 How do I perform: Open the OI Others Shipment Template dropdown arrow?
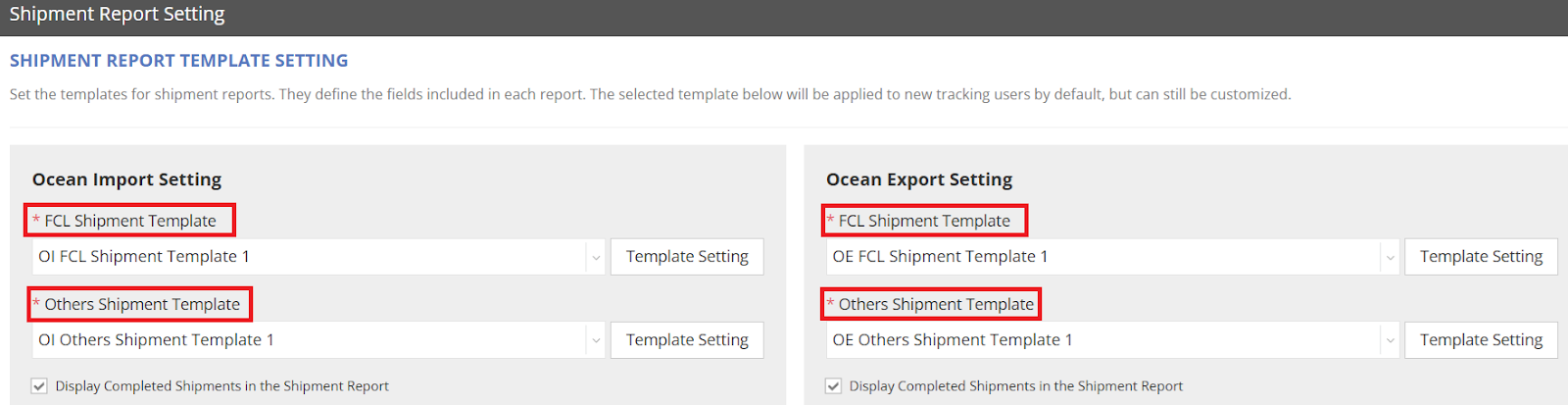pyautogui.click(x=595, y=340)
